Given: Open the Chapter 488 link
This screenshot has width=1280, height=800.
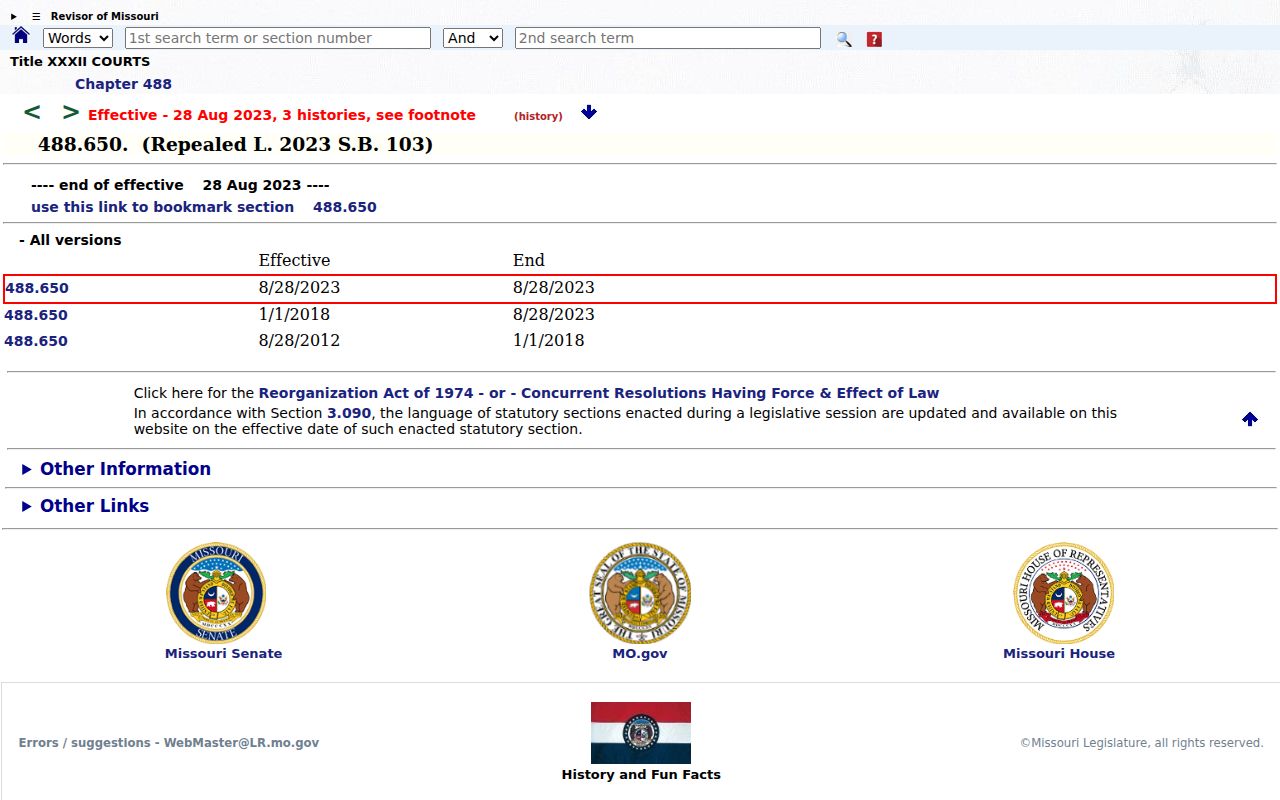Looking at the screenshot, I should [123, 84].
